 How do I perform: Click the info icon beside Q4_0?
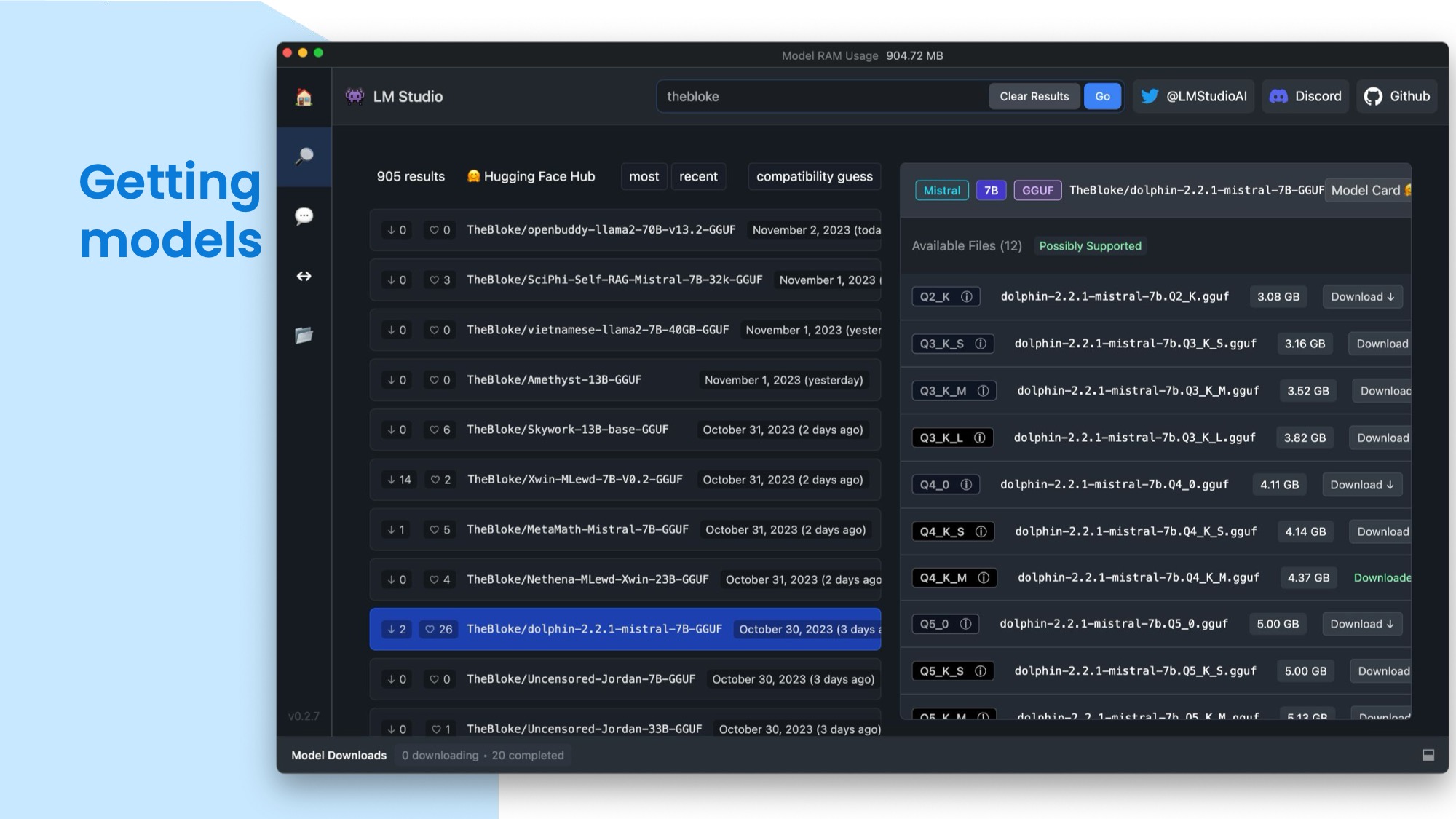965,485
